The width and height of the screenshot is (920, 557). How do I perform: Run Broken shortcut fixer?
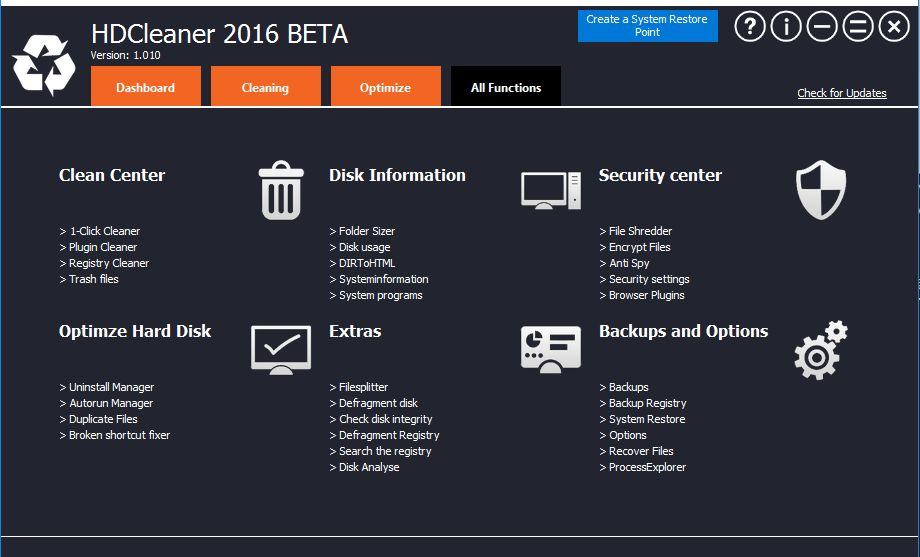(115, 435)
